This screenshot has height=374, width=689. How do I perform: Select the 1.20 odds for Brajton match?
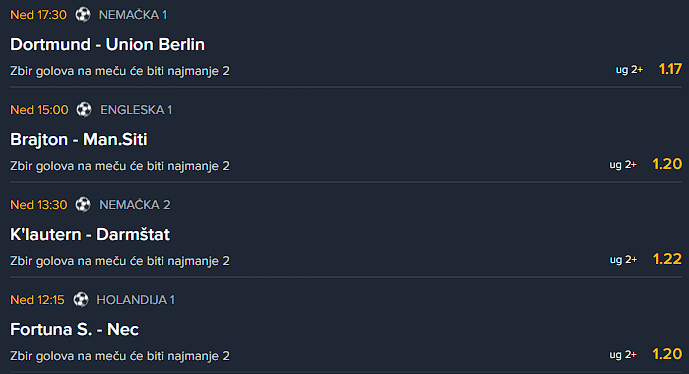667,164
